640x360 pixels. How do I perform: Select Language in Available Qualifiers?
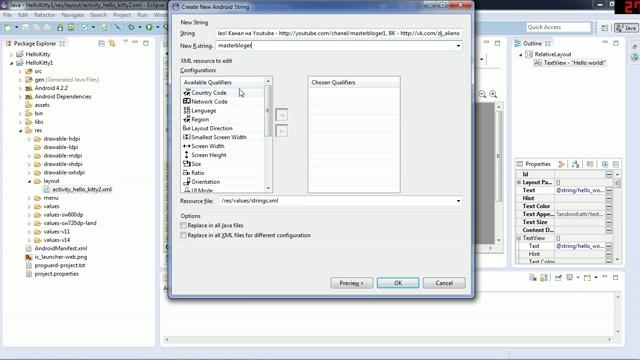click(x=204, y=111)
